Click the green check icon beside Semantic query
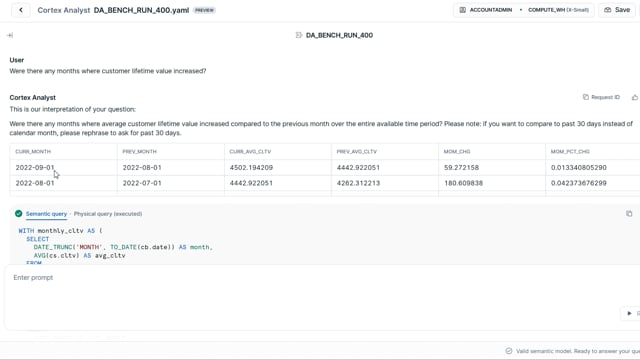Screen dimensions: 640x360 (x=18, y=213)
